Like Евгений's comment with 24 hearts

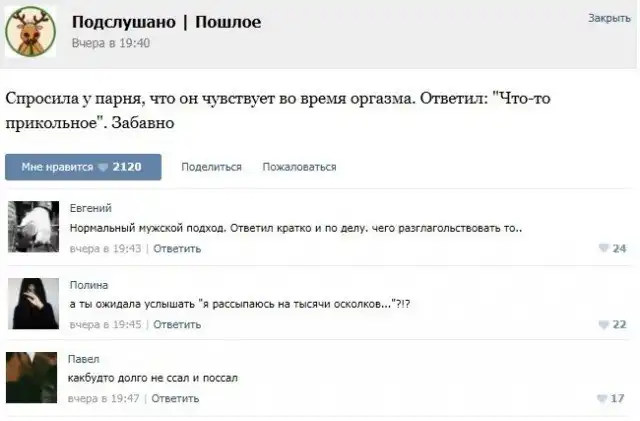click(611, 248)
